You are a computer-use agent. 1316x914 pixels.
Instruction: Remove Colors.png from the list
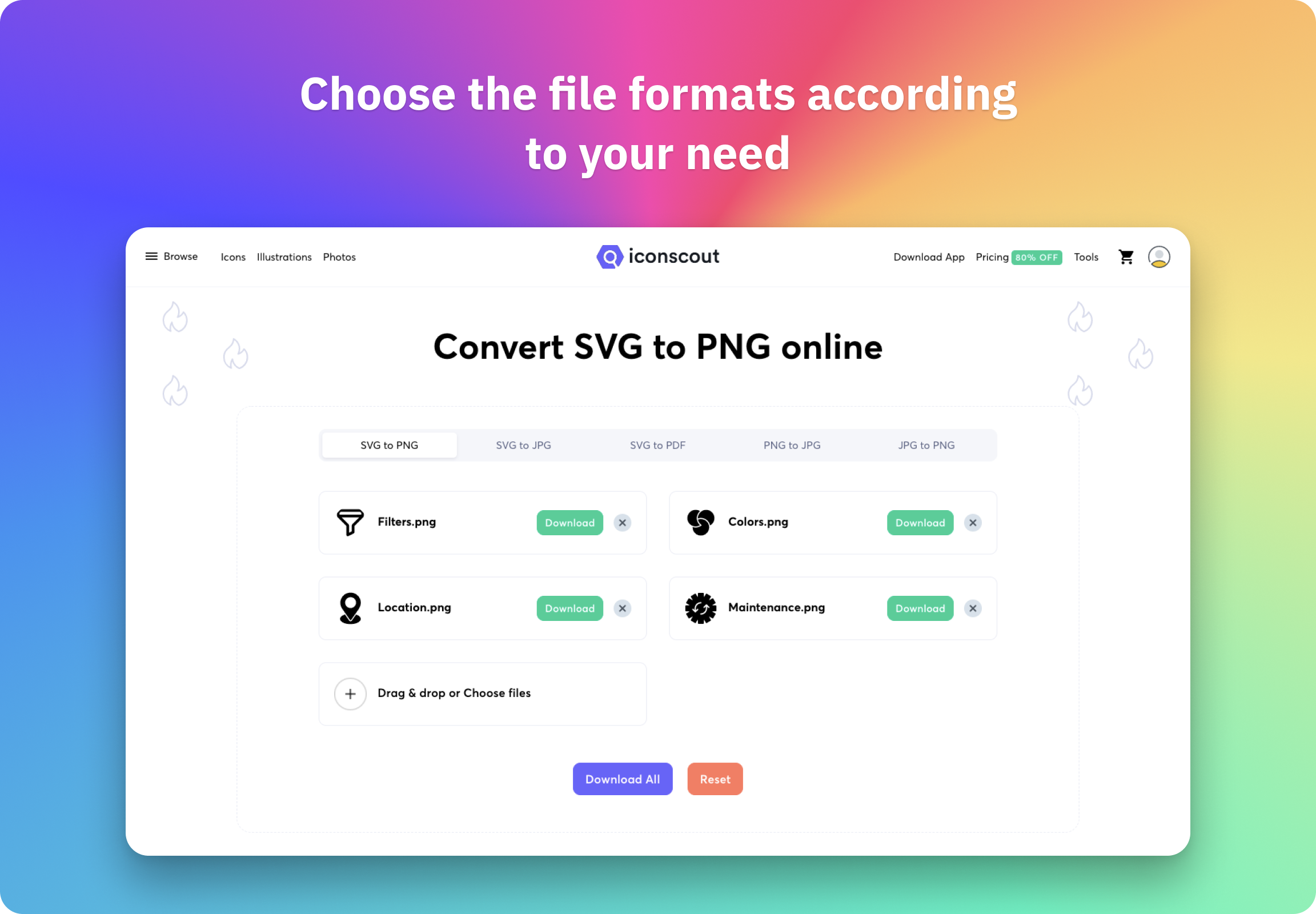pyautogui.click(x=972, y=522)
